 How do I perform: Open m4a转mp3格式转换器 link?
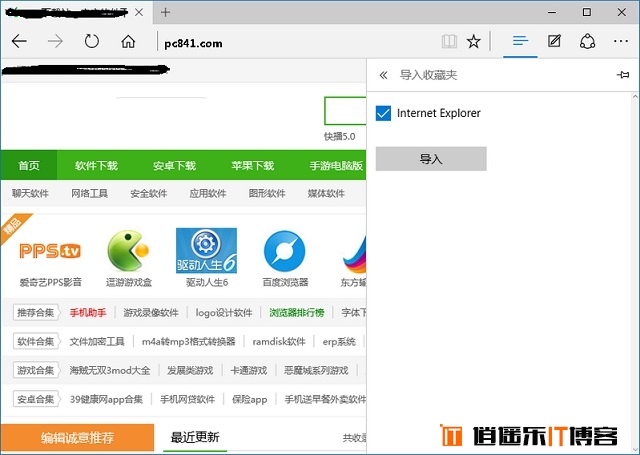[189, 341]
